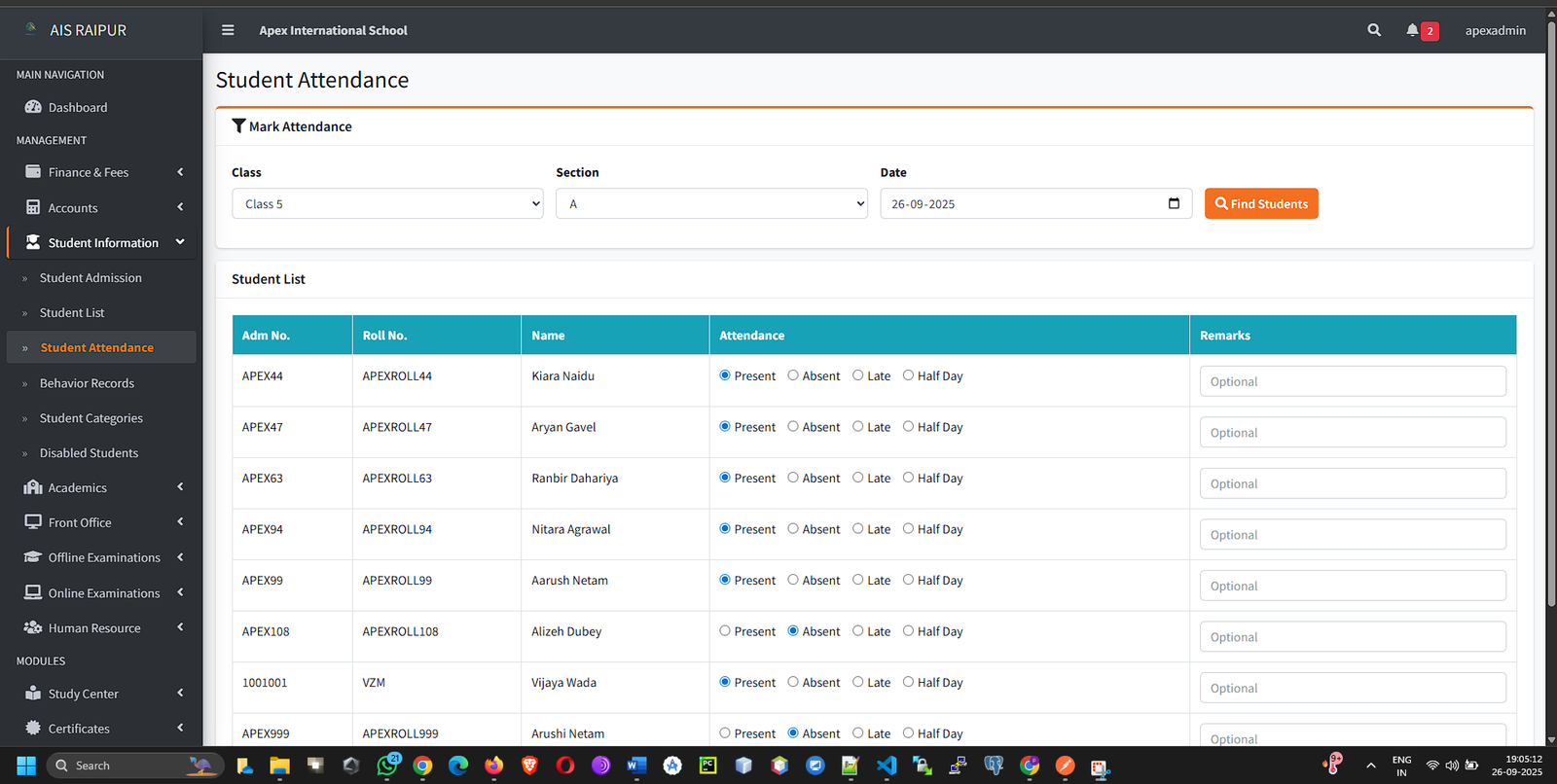Mark Kiara Naidu as Absent
The image size is (1557, 784).
pyautogui.click(x=793, y=375)
